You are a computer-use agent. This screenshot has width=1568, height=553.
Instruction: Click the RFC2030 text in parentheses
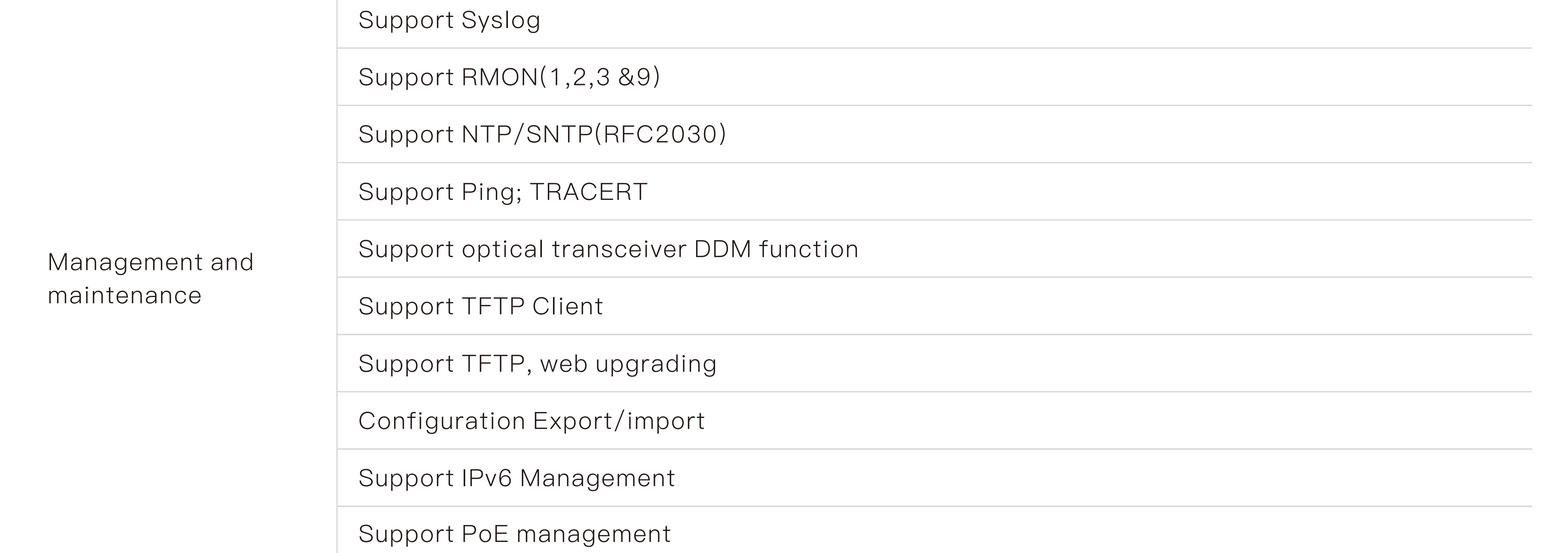660,134
